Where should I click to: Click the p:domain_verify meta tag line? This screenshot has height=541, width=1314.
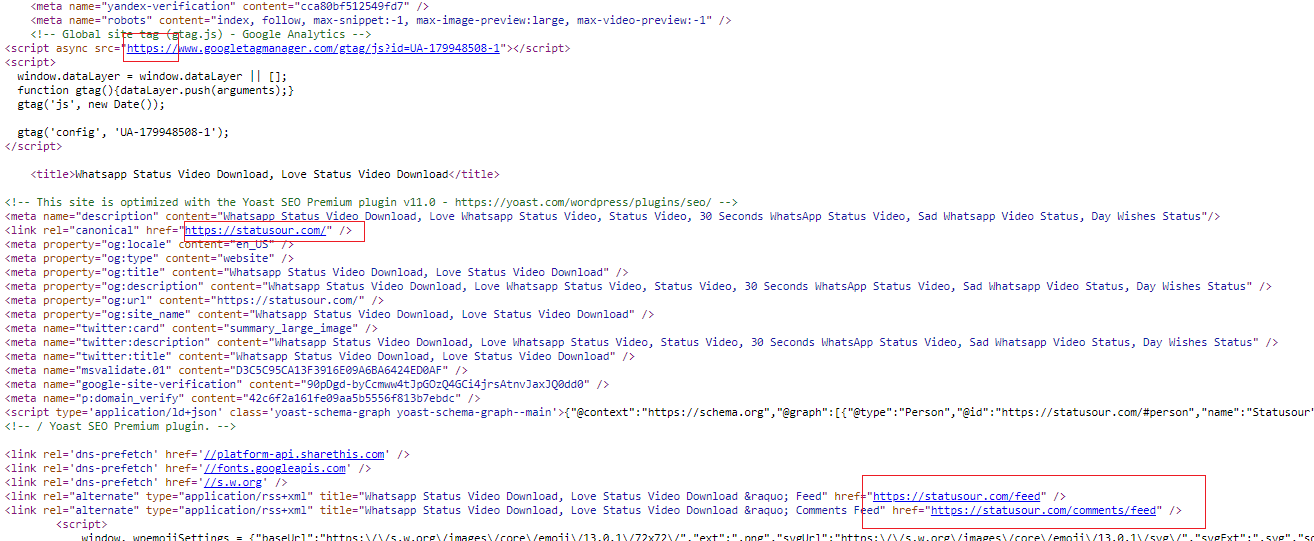coord(242,398)
